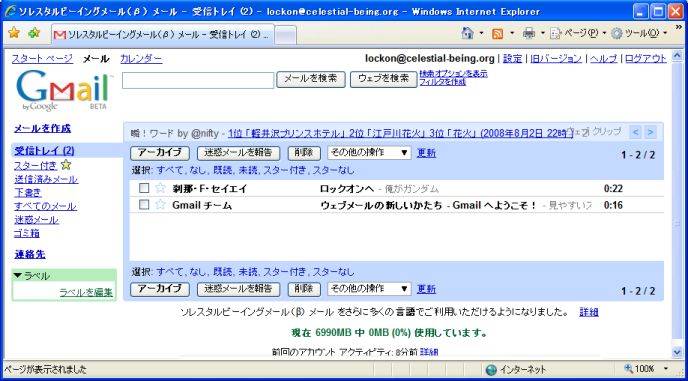
Task: Click the 設定 settings link
Action: 512,58
